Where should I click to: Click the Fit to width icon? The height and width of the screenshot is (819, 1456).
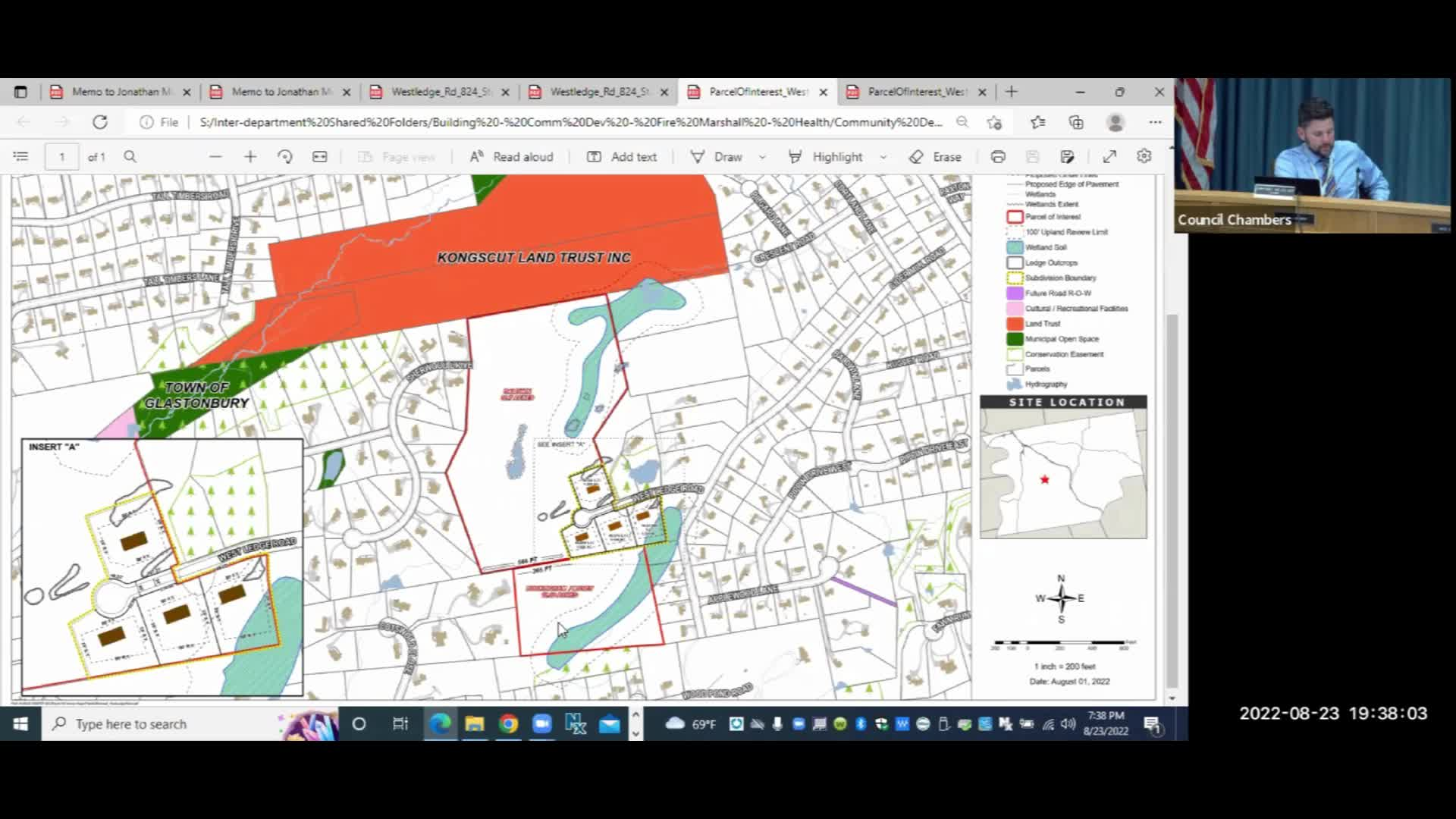(320, 157)
